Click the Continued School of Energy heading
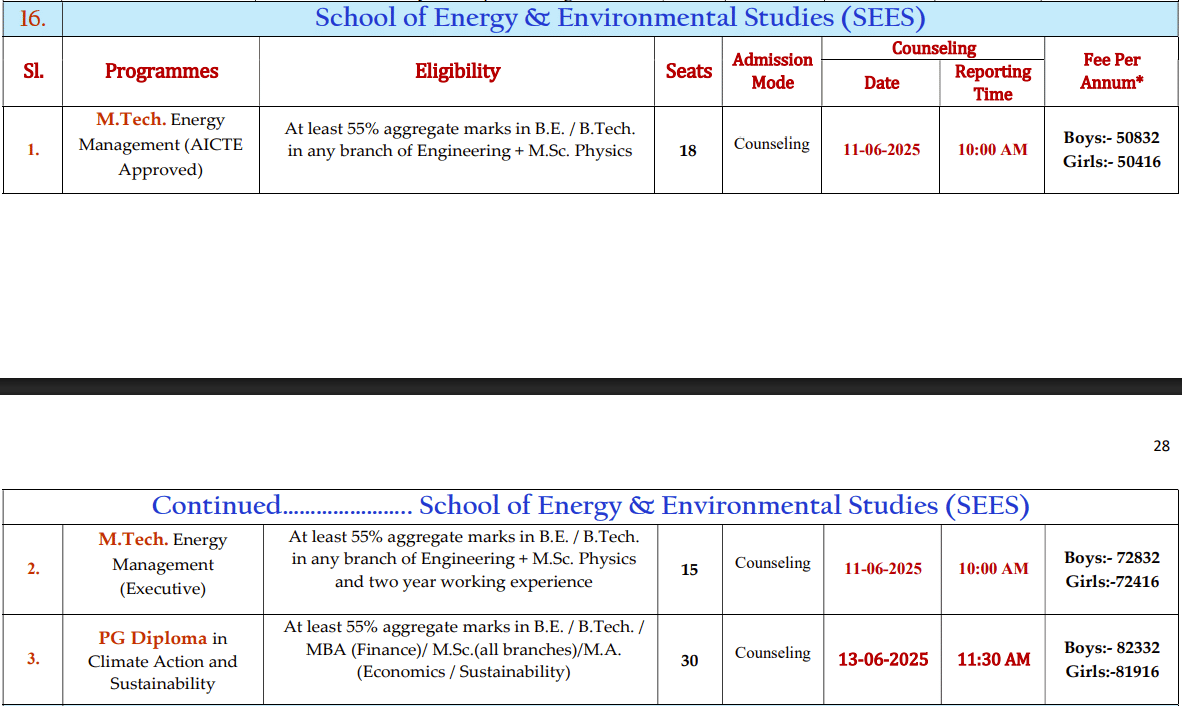This screenshot has width=1182, height=706. point(590,506)
